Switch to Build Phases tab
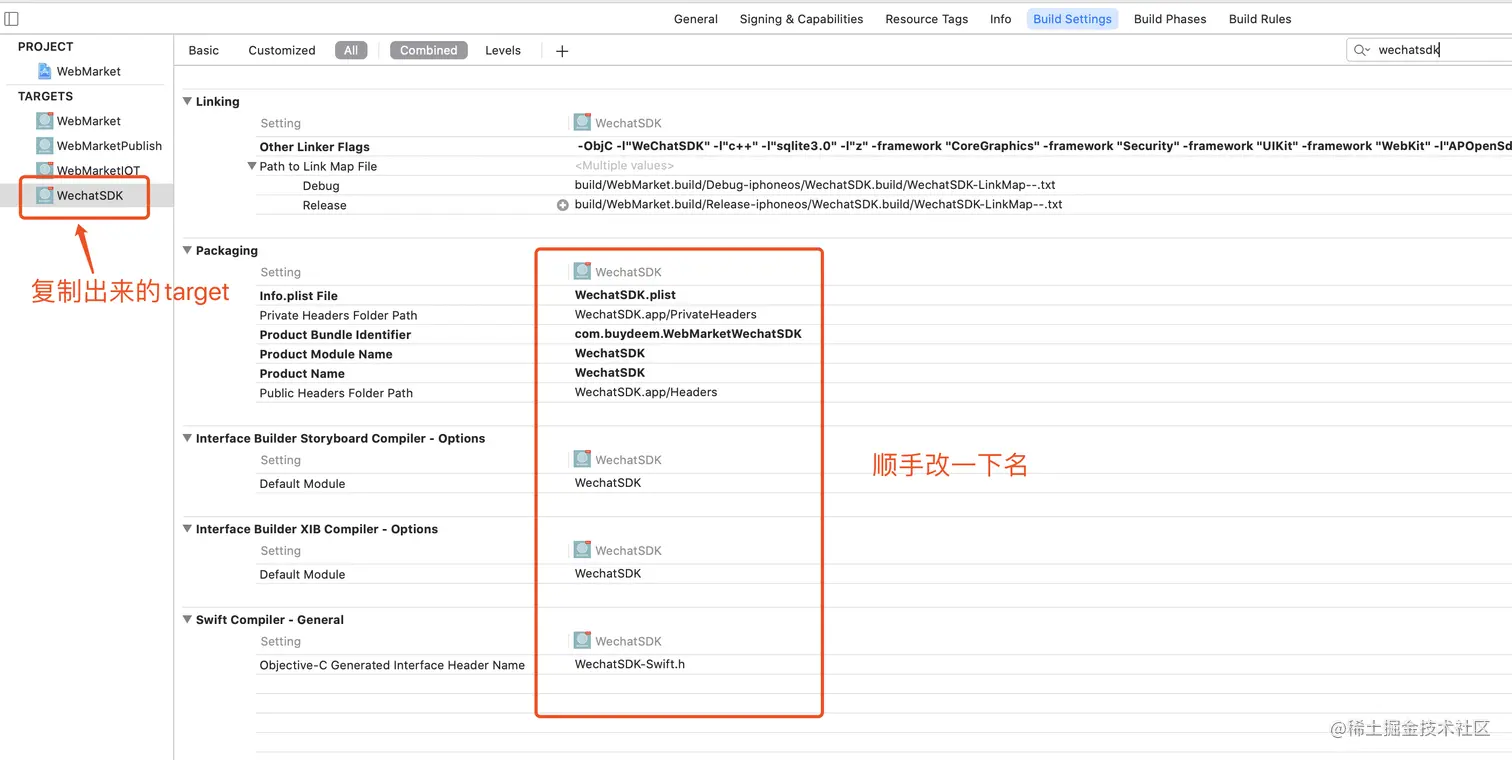 tap(1170, 19)
